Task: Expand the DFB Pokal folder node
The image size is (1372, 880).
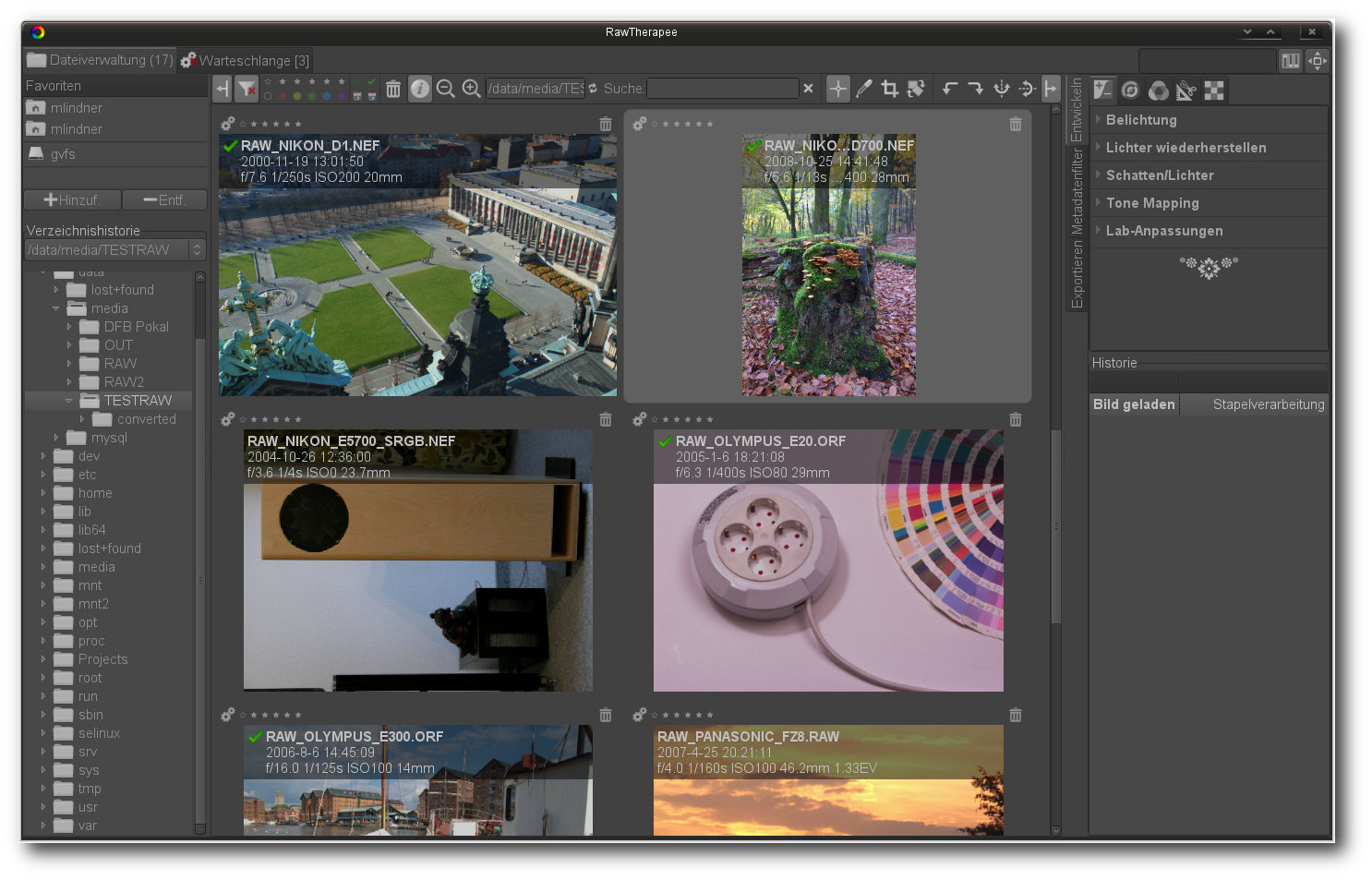Action: point(69,327)
